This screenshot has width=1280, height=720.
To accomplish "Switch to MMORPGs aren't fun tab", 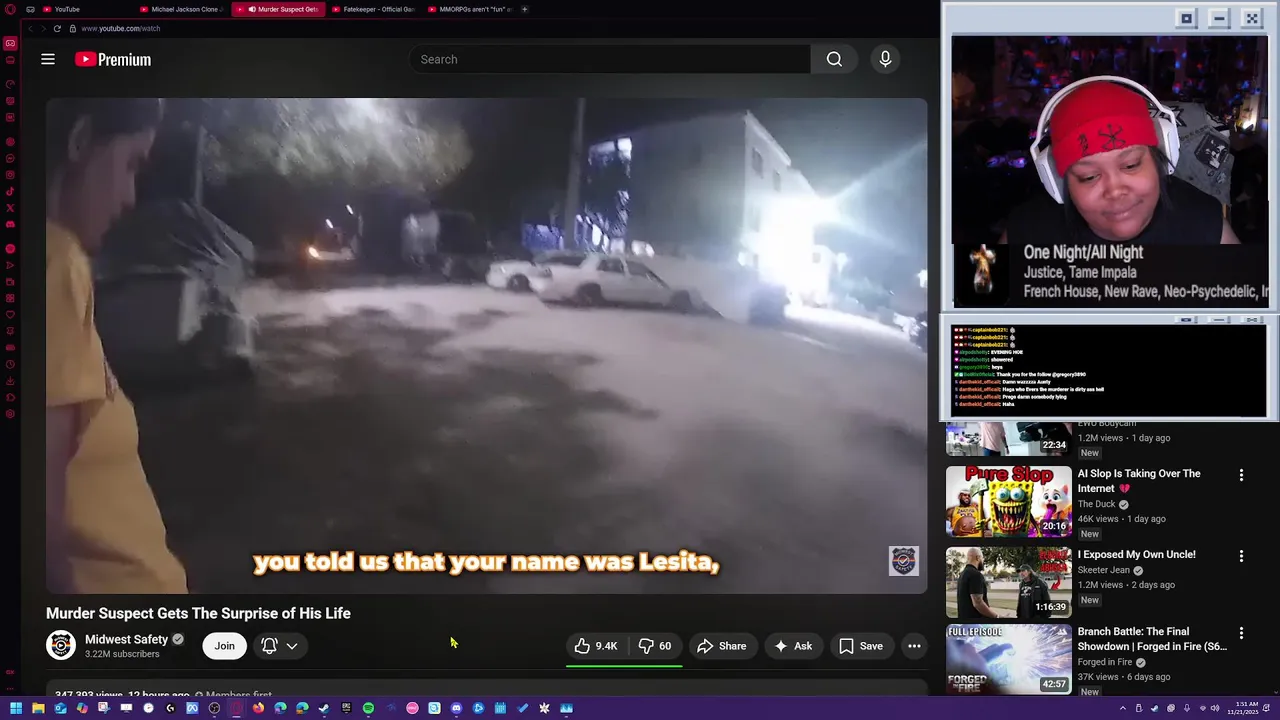I will [470, 9].
